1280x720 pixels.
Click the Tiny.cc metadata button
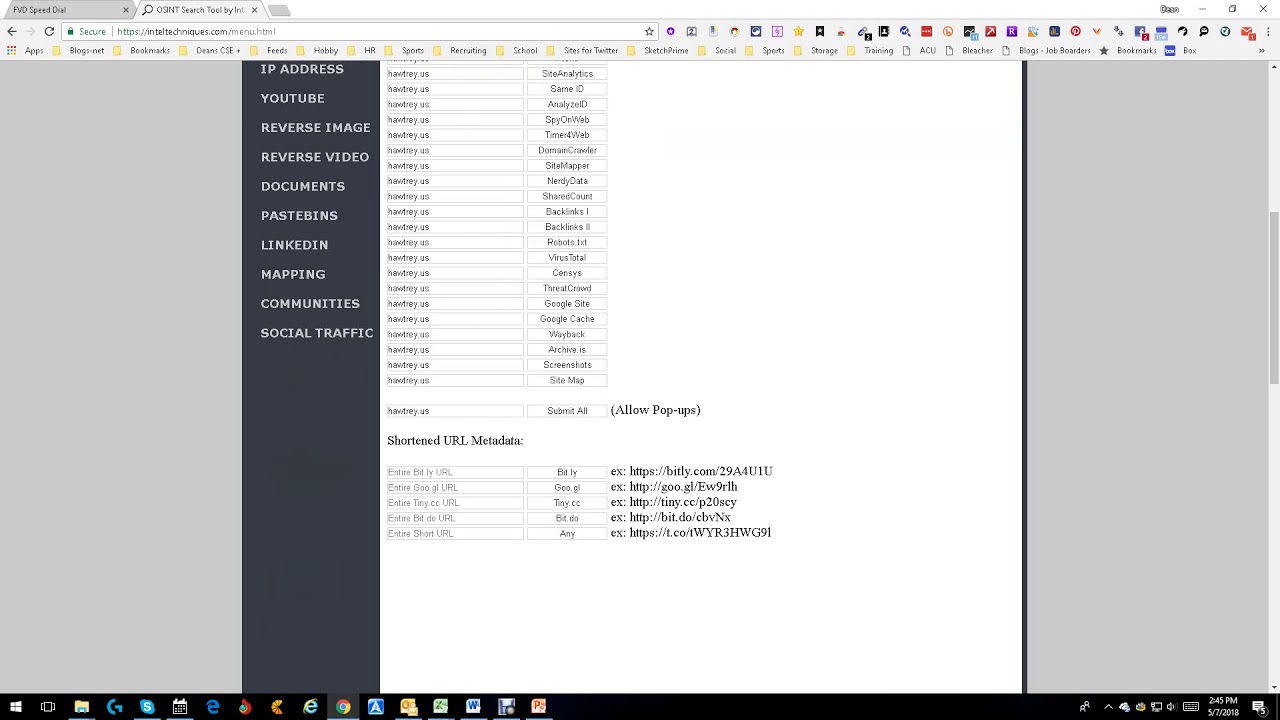pyautogui.click(x=567, y=503)
